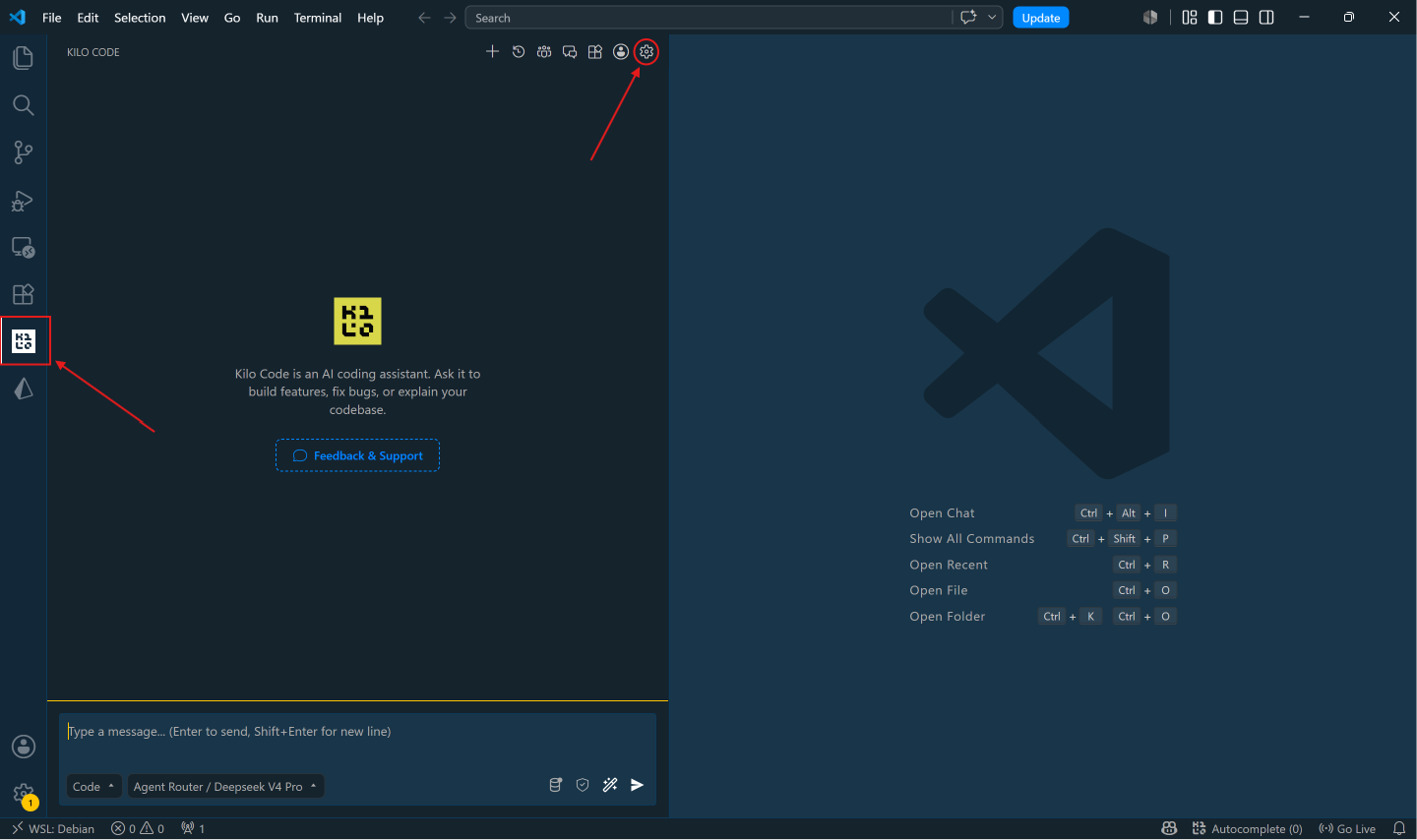Screen dimensions: 1417x840
Task: Open Kilo Code task history
Action: [519, 52]
